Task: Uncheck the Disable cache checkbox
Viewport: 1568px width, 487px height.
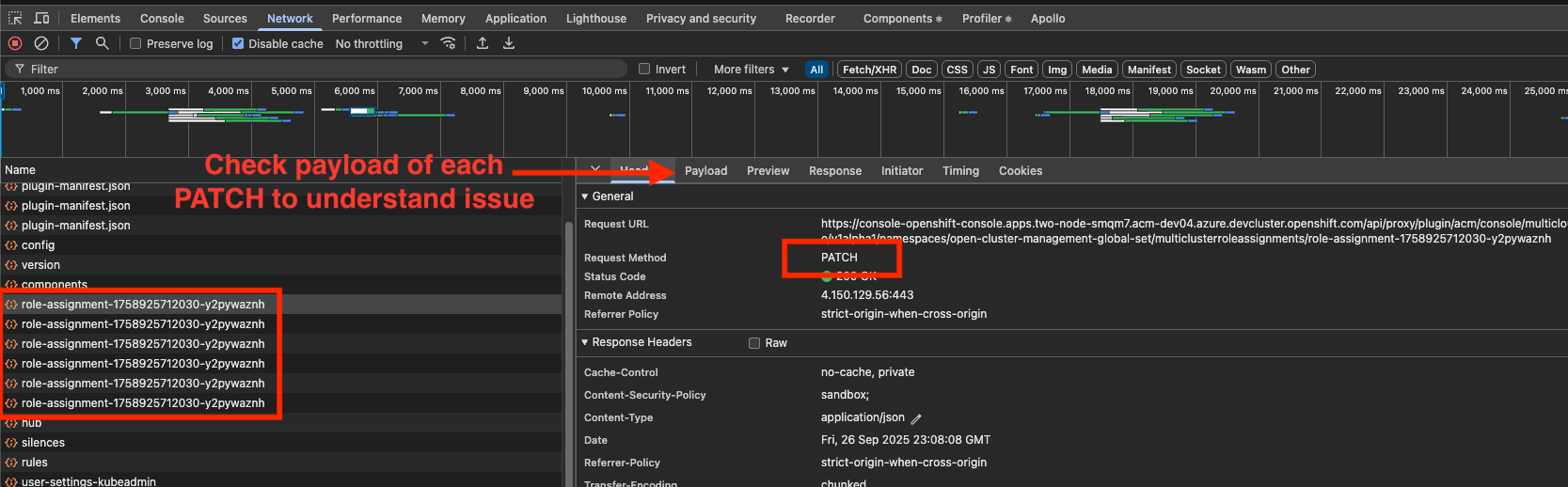Action: (238, 43)
